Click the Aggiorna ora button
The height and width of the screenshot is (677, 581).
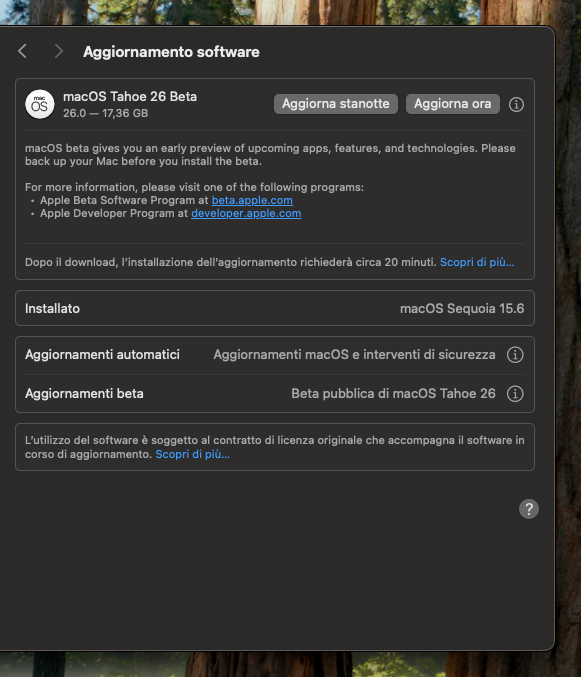pos(453,104)
